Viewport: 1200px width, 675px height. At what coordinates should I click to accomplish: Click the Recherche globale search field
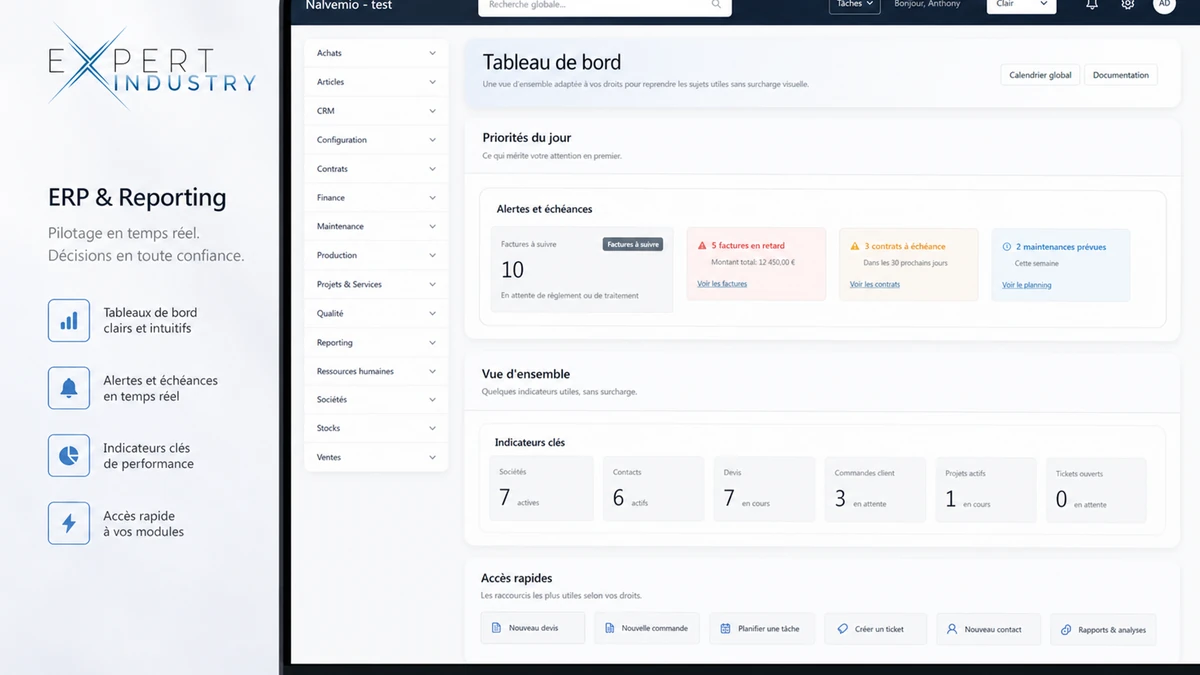(605, 5)
